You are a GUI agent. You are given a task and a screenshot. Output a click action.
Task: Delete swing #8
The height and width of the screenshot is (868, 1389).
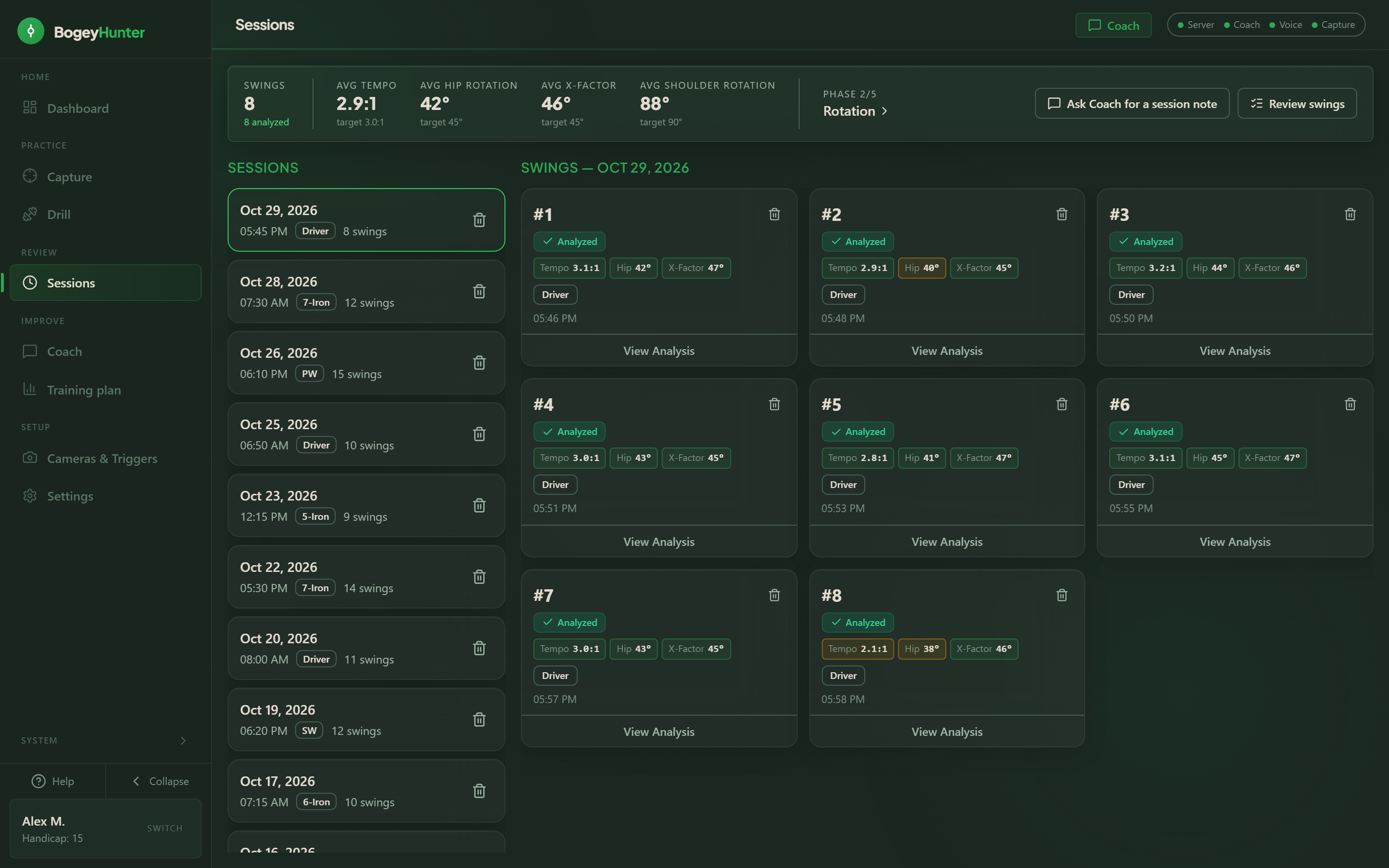click(x=1062, y=596)
